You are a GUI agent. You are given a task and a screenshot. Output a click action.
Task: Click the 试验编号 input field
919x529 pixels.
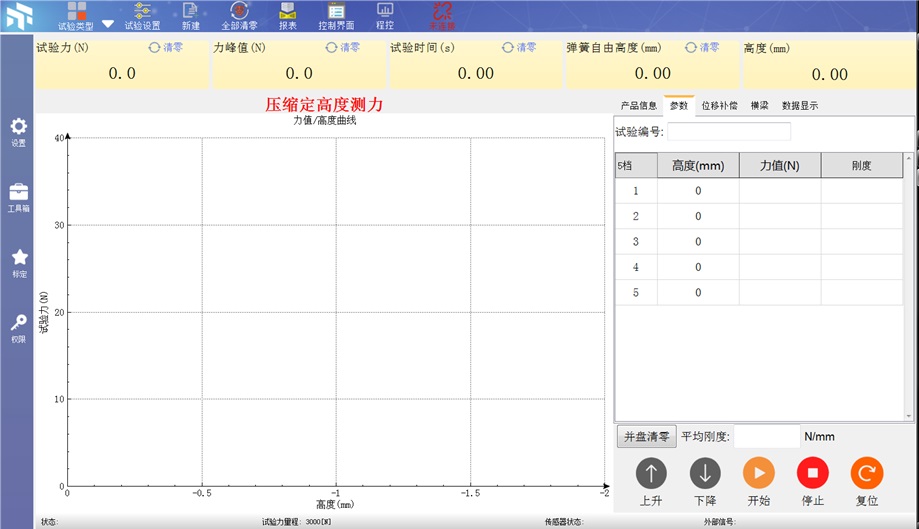(x=728, y=131)
